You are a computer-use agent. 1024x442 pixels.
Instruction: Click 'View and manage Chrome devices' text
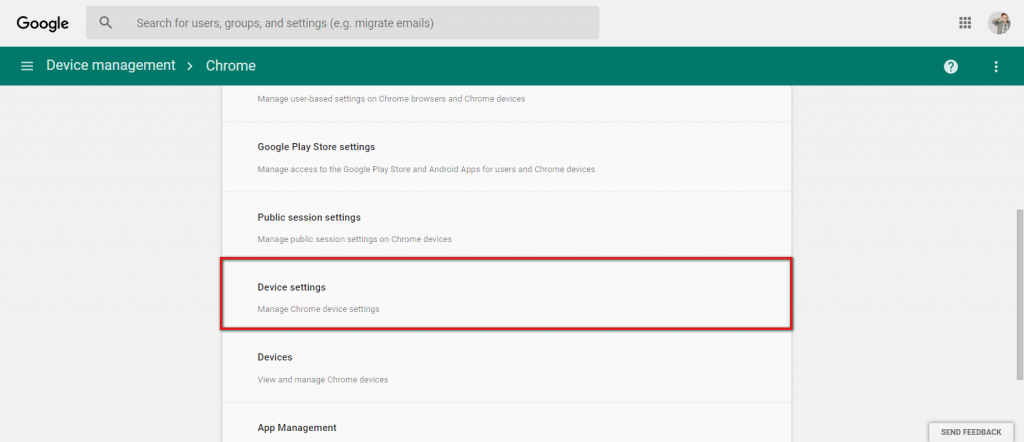pos(323,379)
